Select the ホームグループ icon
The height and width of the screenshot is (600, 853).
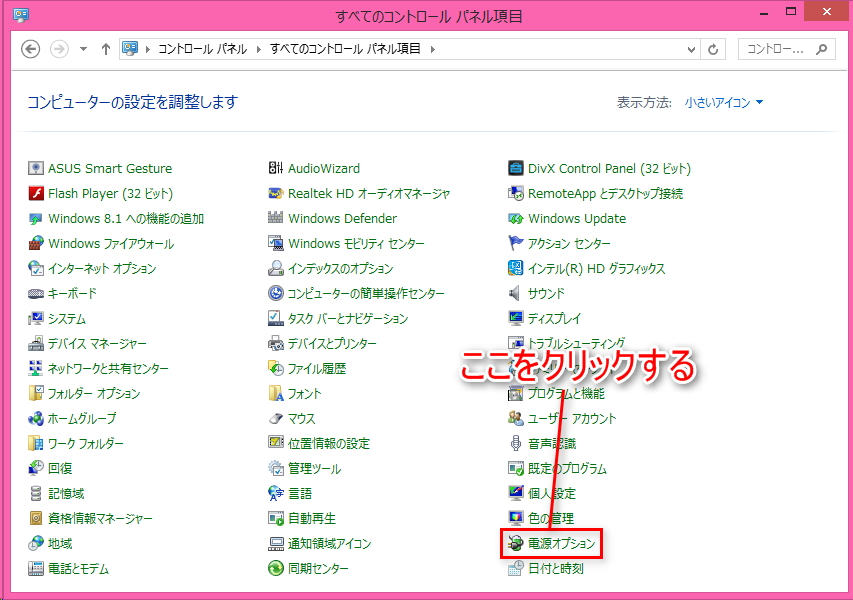36,419
